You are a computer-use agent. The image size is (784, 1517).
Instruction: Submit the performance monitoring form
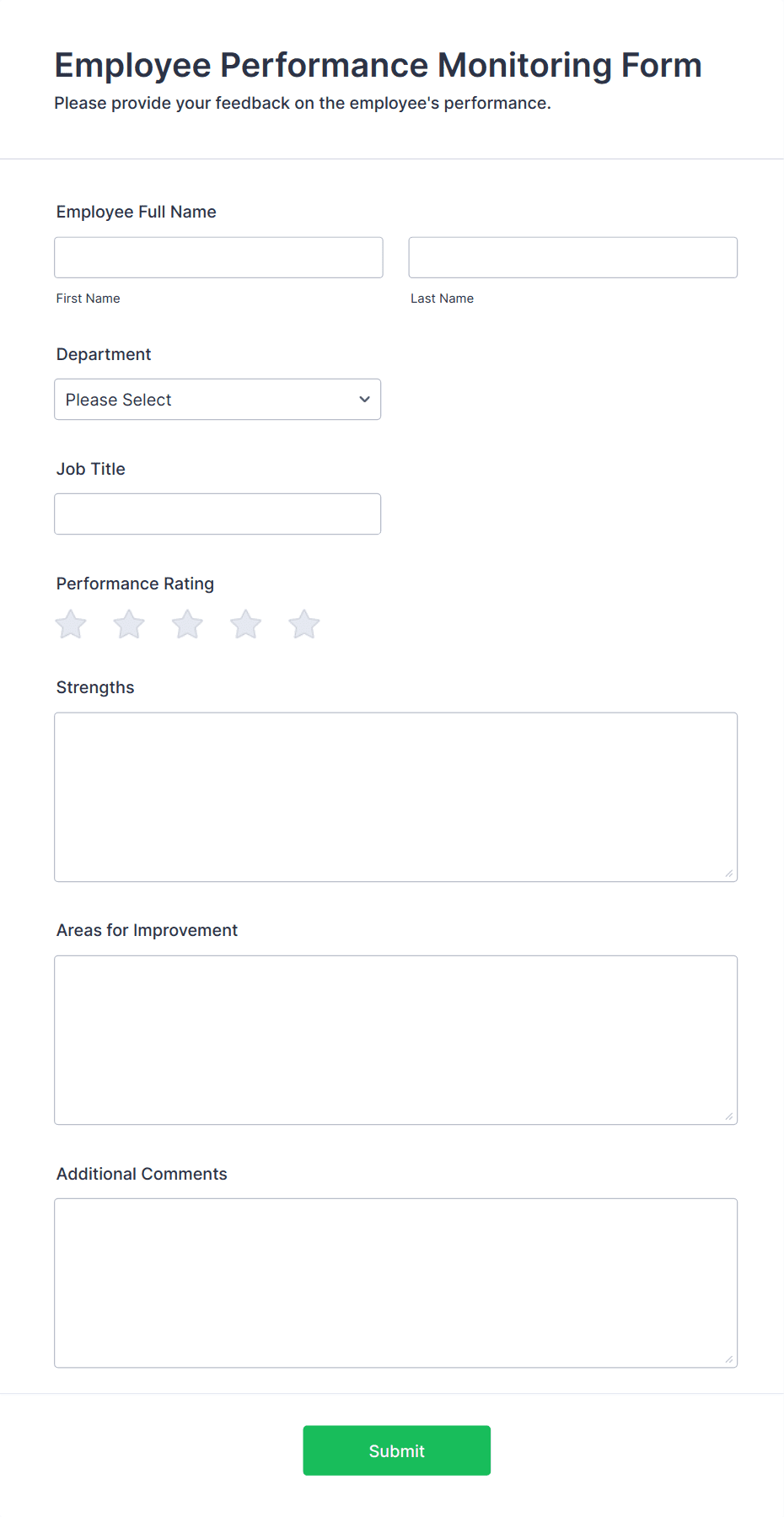[396, 1450]
